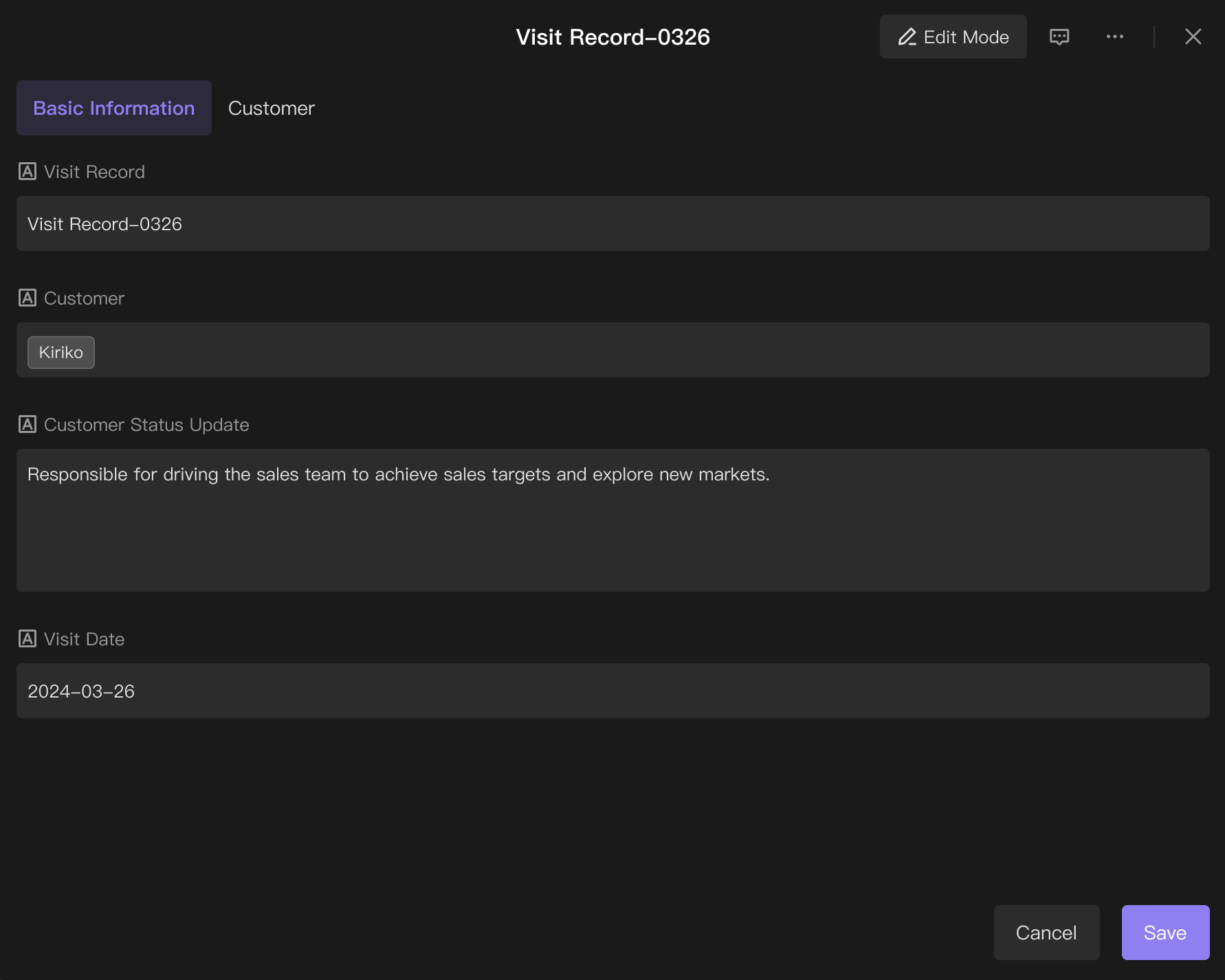
Task: Toggle Edit Mode button
Action: pos(953,36)
